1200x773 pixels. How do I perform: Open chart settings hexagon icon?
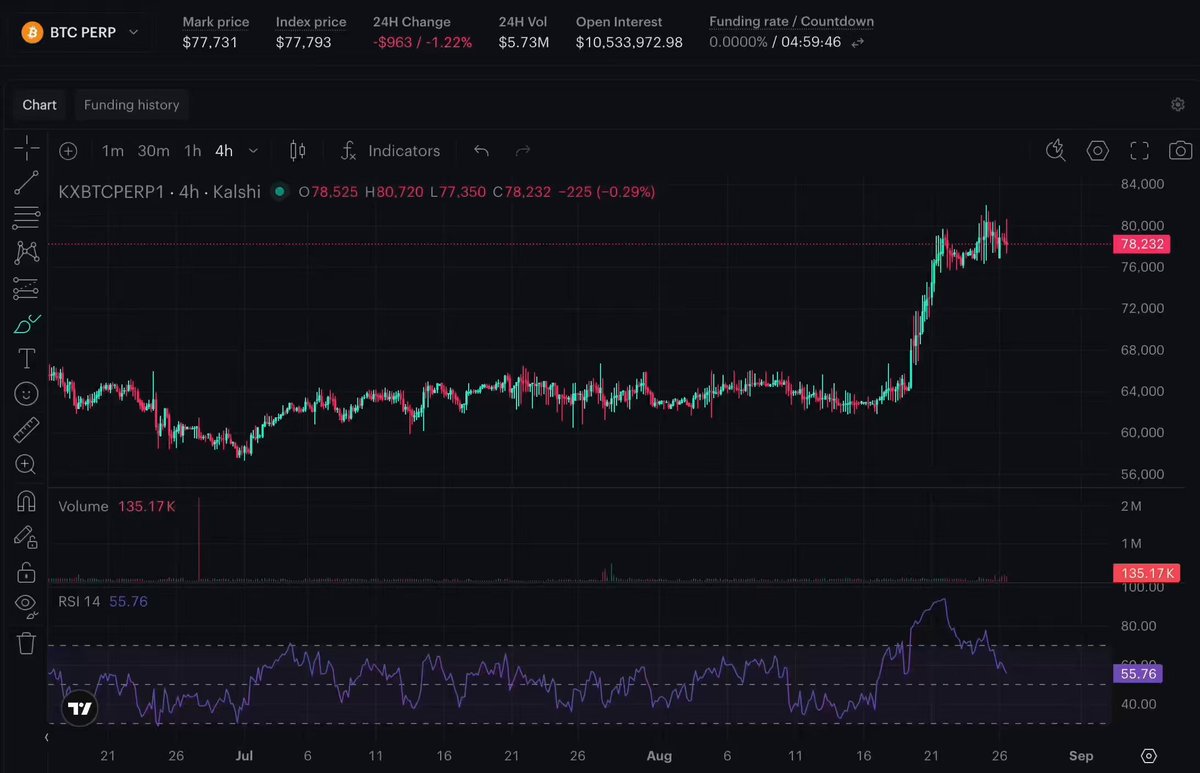point(1098,151)
